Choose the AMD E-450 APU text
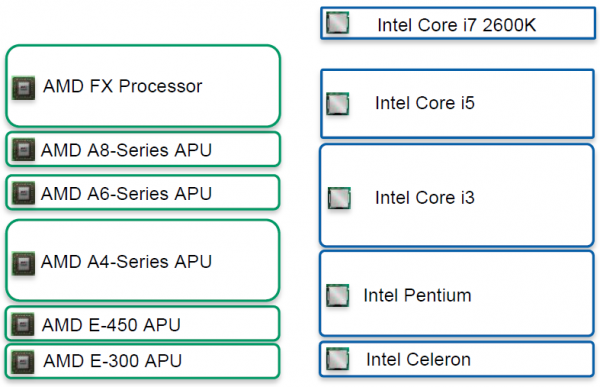The height and width of the screenshot is (387, 600). [x=111, y=325]
